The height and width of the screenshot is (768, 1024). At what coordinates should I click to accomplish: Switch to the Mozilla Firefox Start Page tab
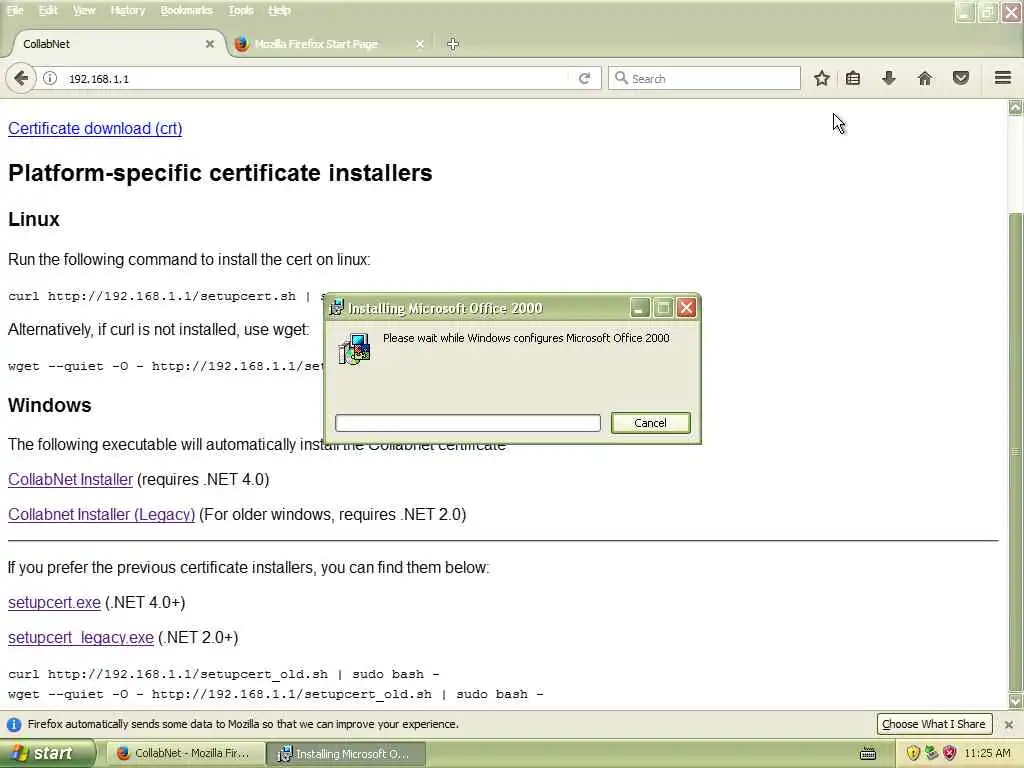[x=330, y=44]
